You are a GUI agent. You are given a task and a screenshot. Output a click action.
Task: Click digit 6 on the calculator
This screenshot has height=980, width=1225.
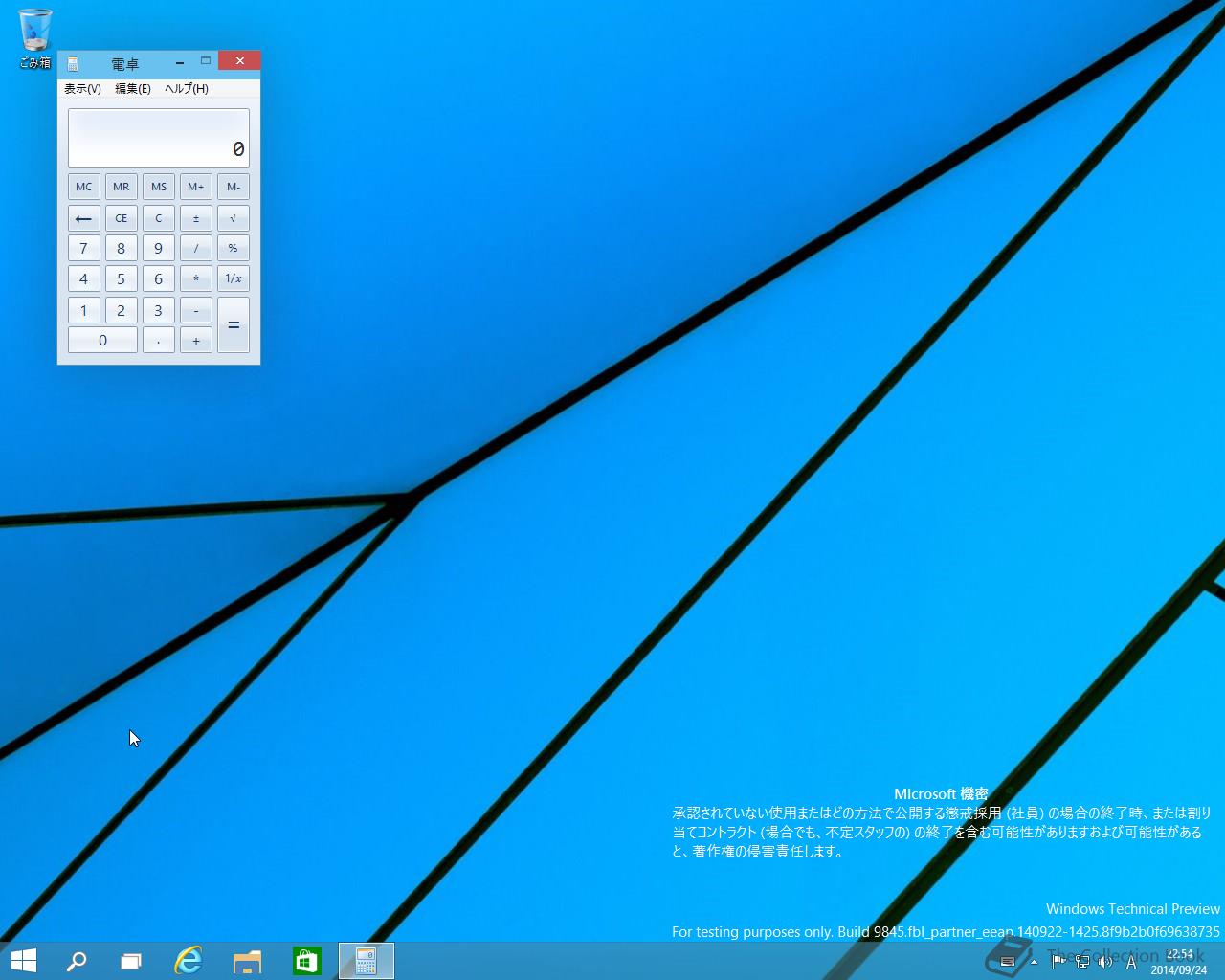pyautogui.click(x=159, y=279)
